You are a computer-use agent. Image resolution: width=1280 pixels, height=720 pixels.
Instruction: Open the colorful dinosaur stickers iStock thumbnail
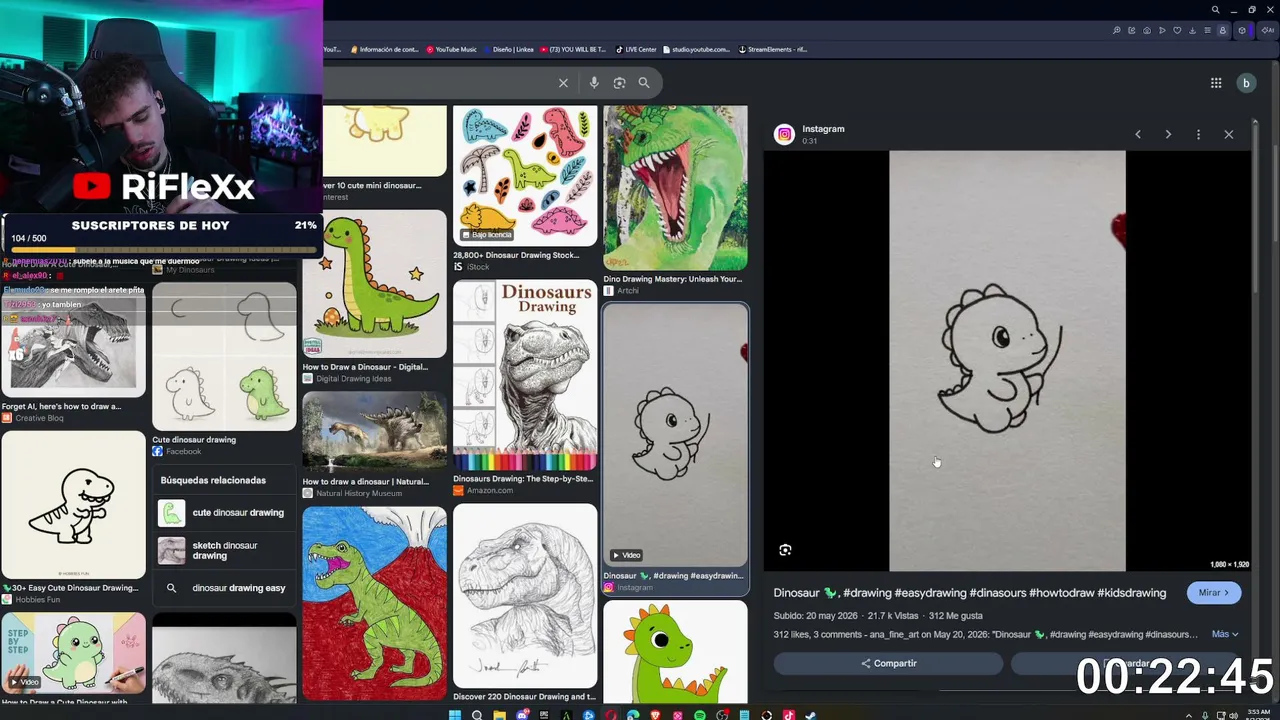point(525,176)
